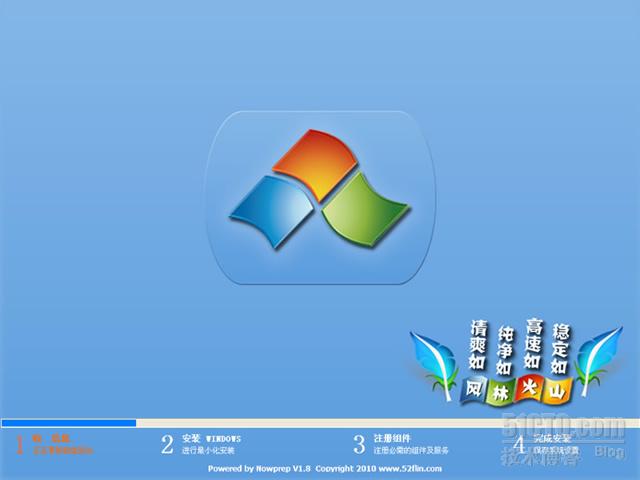Select step 3 注册组件
The width and height of the screenshot is (640, 480).
[x=401, y=444]
